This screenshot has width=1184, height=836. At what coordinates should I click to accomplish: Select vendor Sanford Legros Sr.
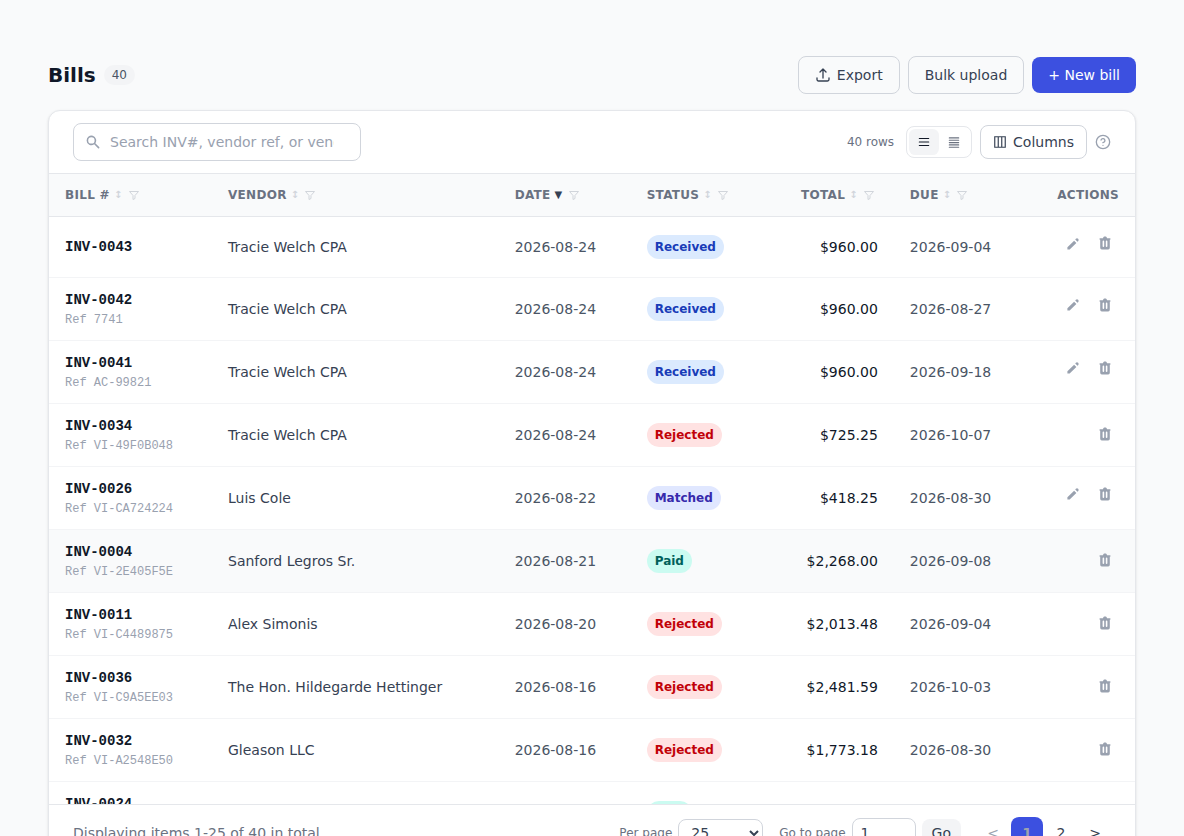pos(291,561)
